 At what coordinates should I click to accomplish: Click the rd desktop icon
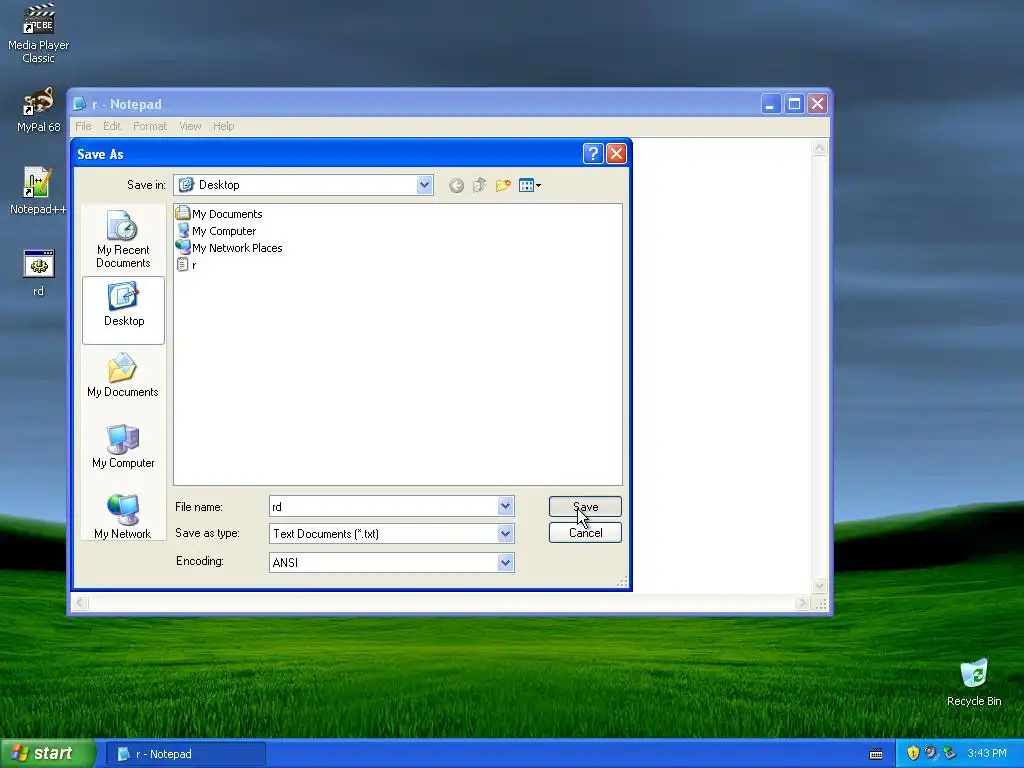click(x=39, y=273)
